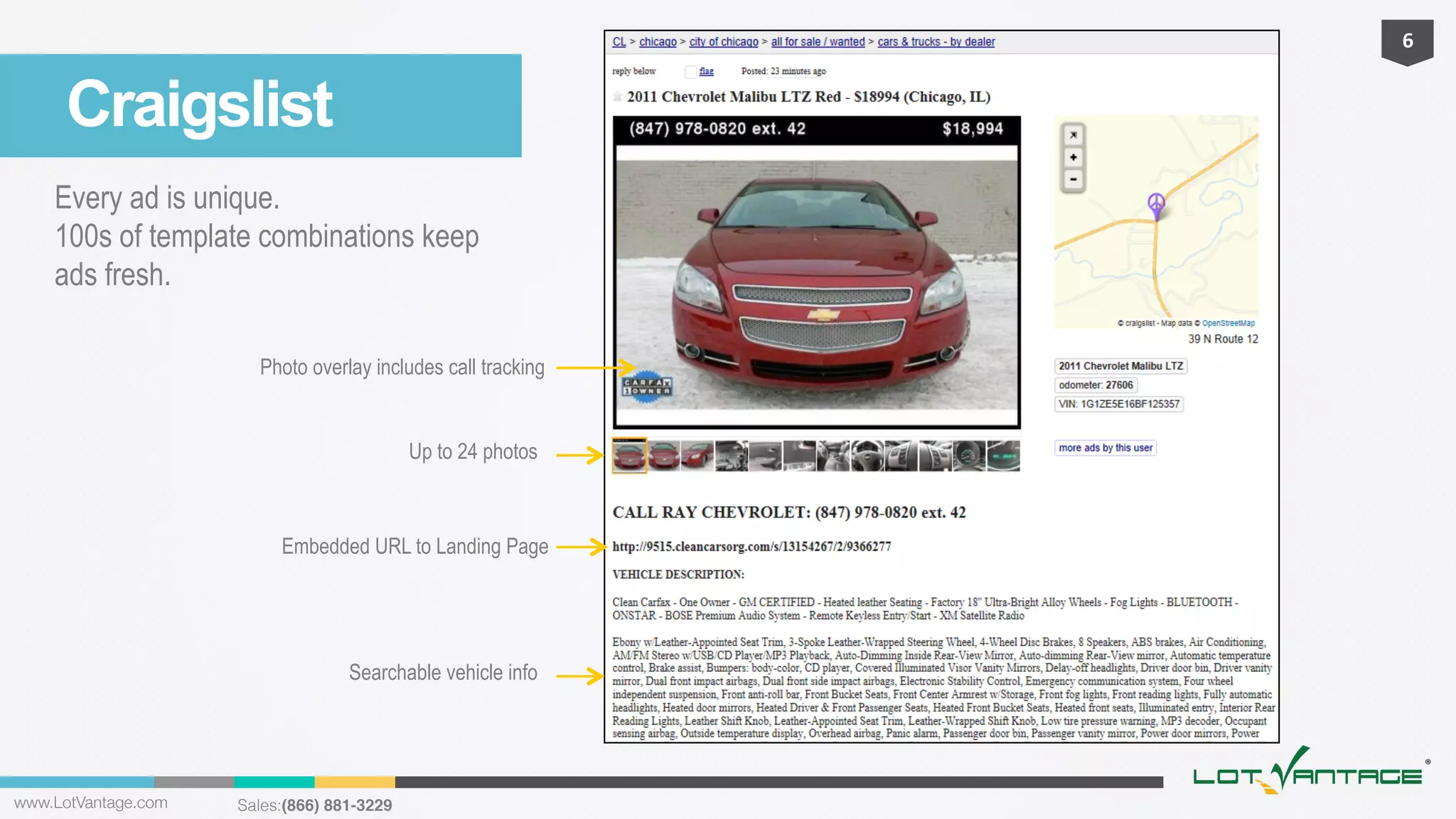Click the Posted 23 minutes ago text
The height and width of the screenshot is (819, 1456).
(783, 71)
